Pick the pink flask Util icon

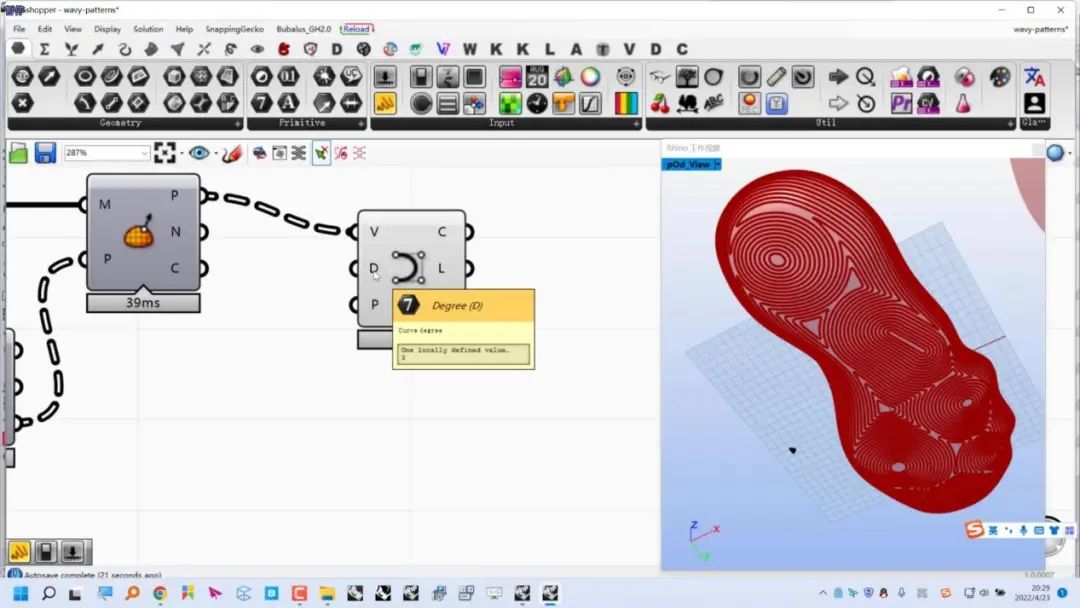pyautogui.click(x=963, y=103)
